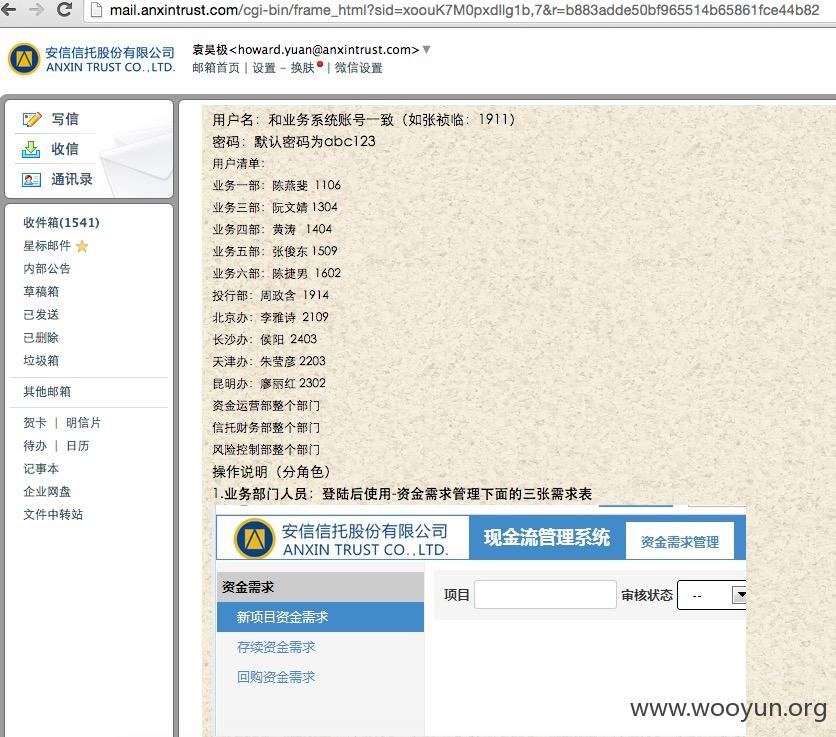The image size is (836, 737).
Task: Click row 业务三部: 阮文婧 1304
Action: (x=275, y=207)
